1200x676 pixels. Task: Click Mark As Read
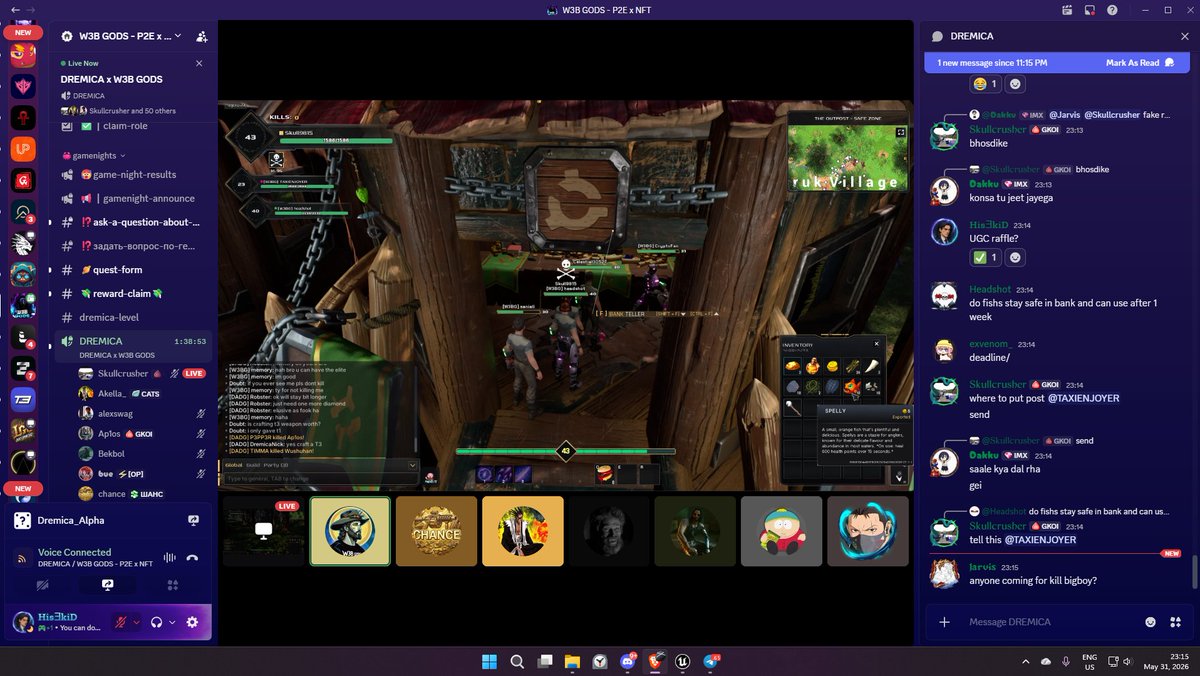(1140, 63)
